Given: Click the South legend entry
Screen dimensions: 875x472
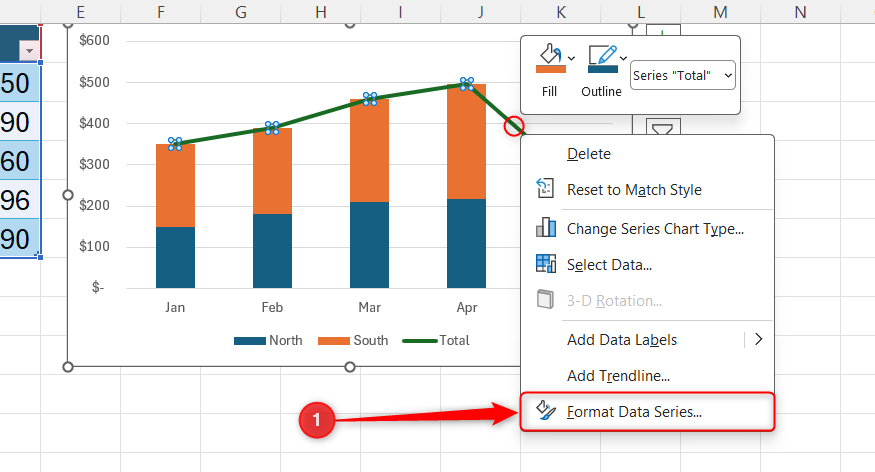Looking at the screenshot, I should tap(353, 340).
